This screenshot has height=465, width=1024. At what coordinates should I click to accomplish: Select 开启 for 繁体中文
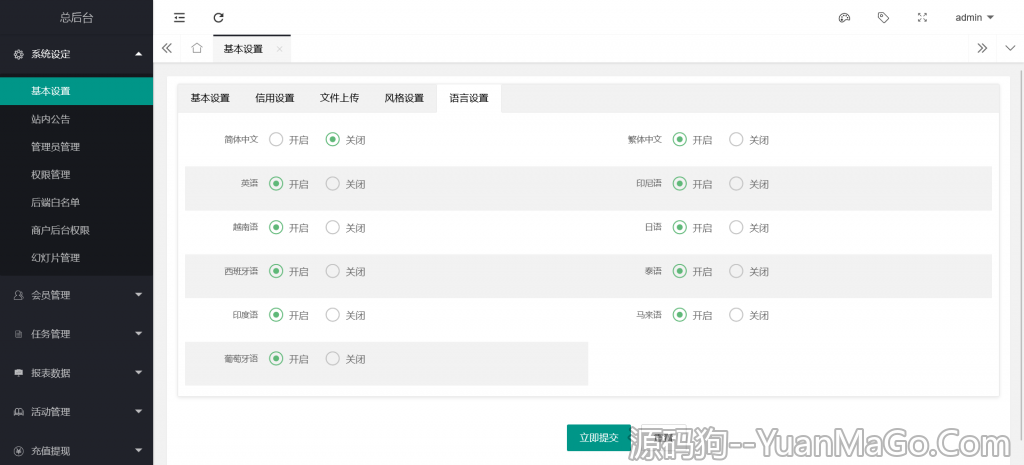point(692,140)
